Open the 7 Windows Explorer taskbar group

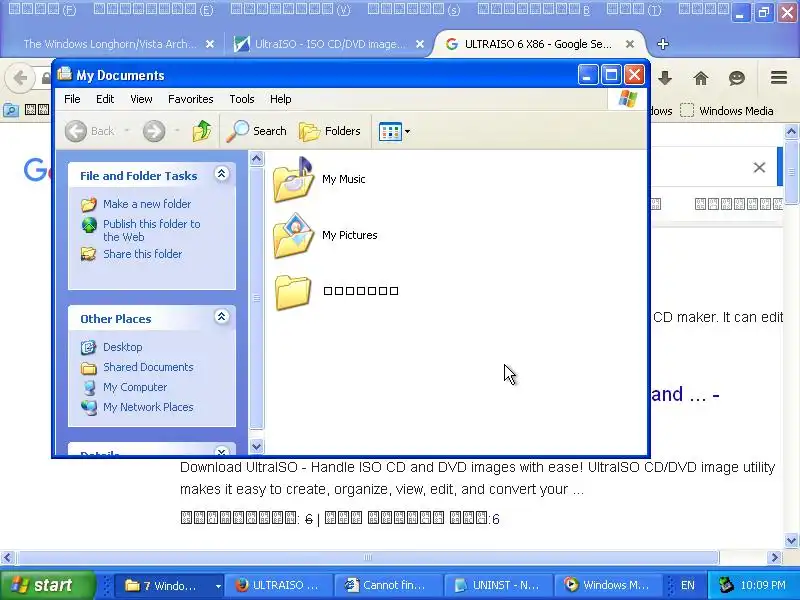tap(168, 585)
